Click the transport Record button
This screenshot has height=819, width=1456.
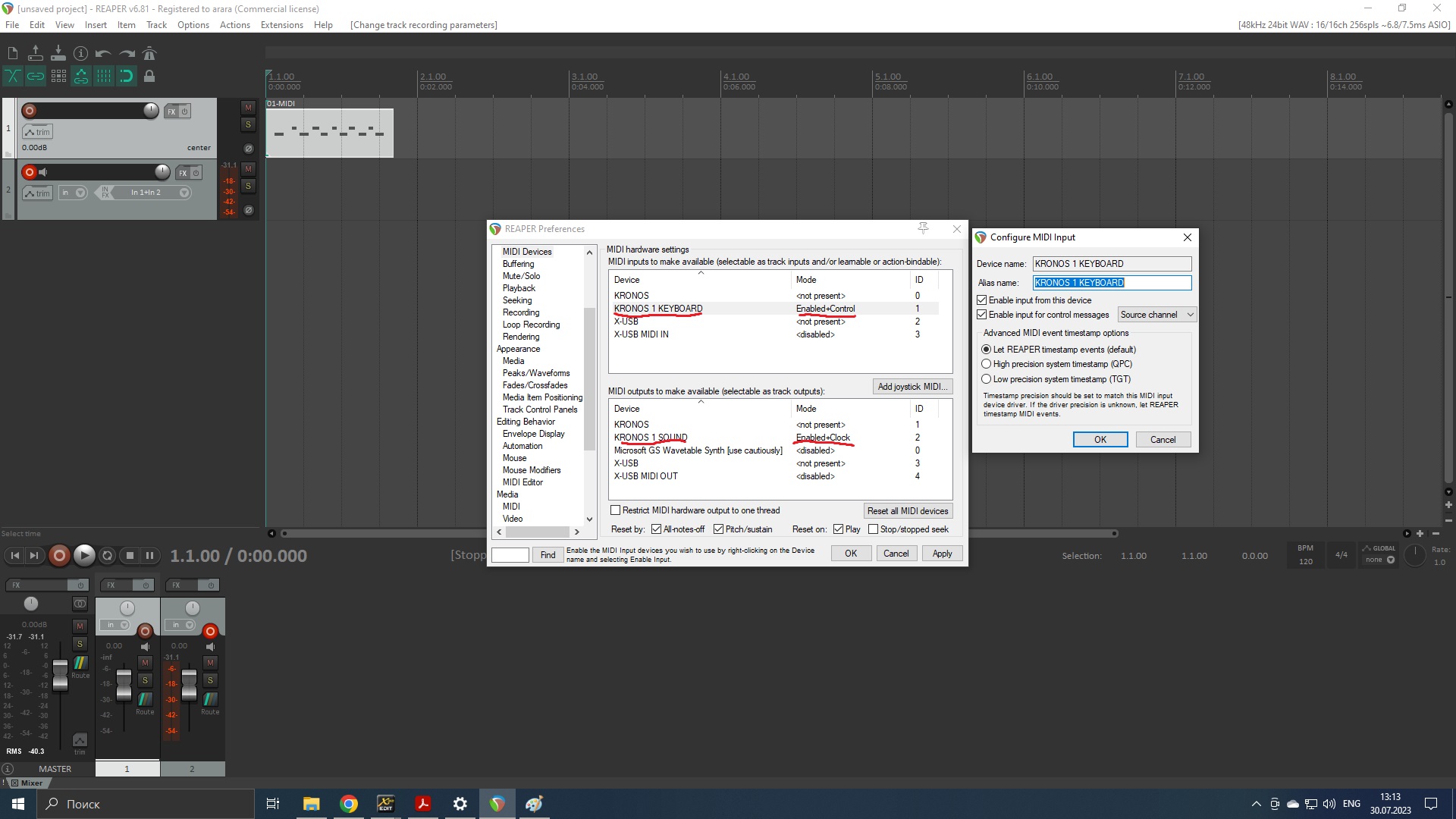[59, 556]
